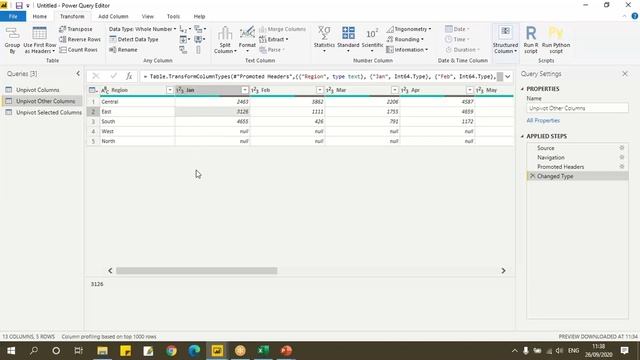Click the gear next to Promoted Headers

pos(622,167)
